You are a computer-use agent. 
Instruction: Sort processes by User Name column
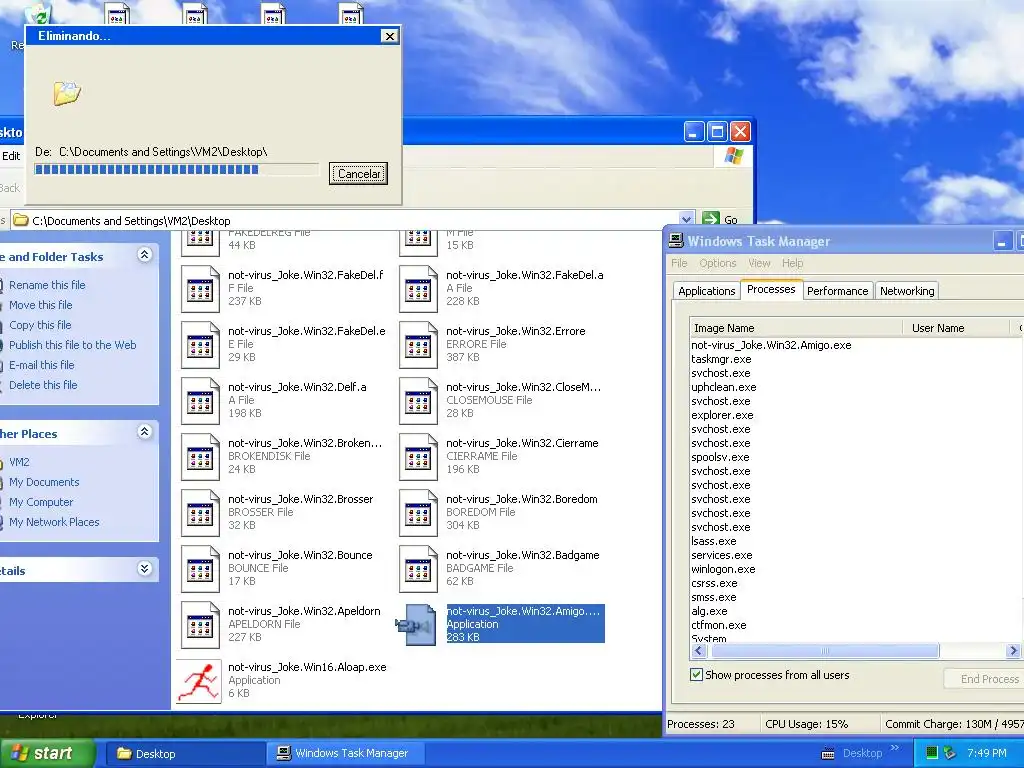[956, 328]
